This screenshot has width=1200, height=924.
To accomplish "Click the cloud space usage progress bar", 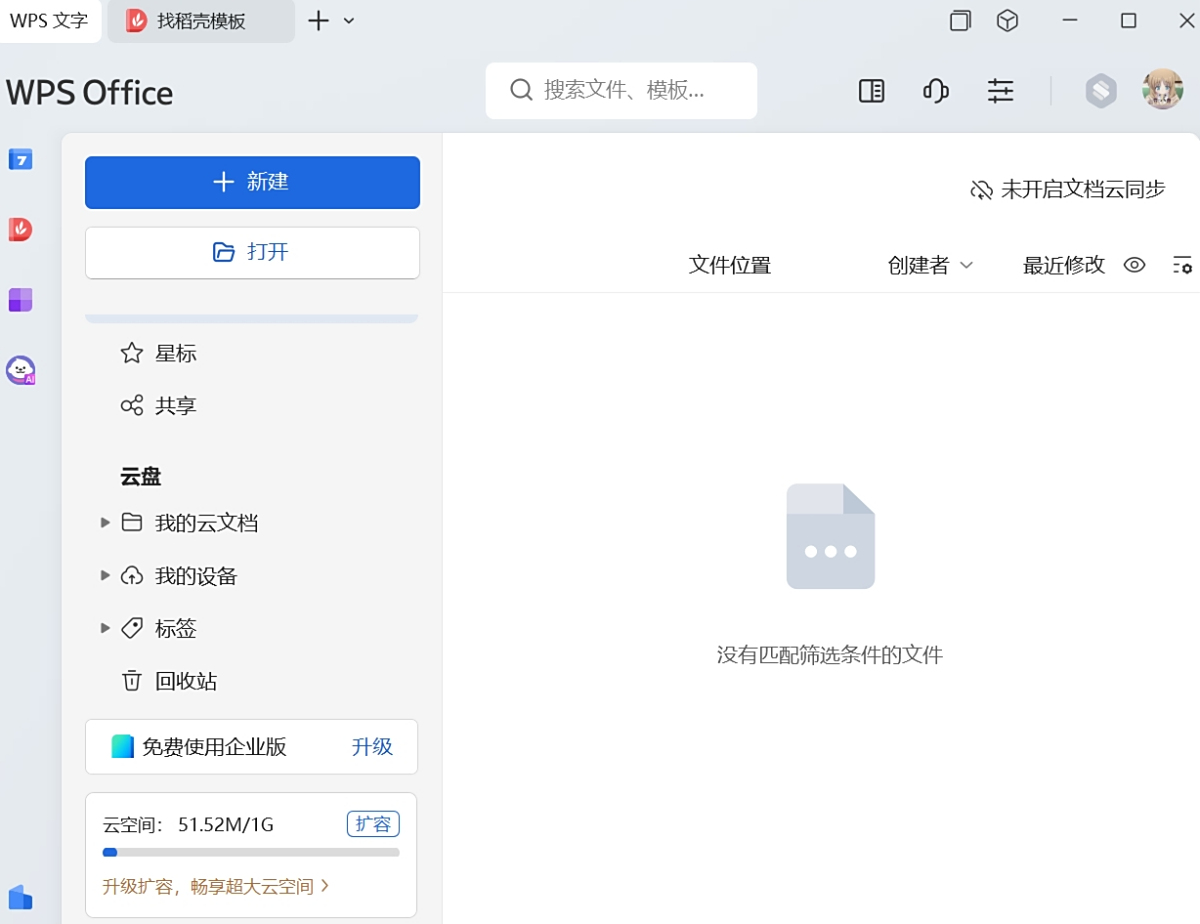I will pos(251,852).
